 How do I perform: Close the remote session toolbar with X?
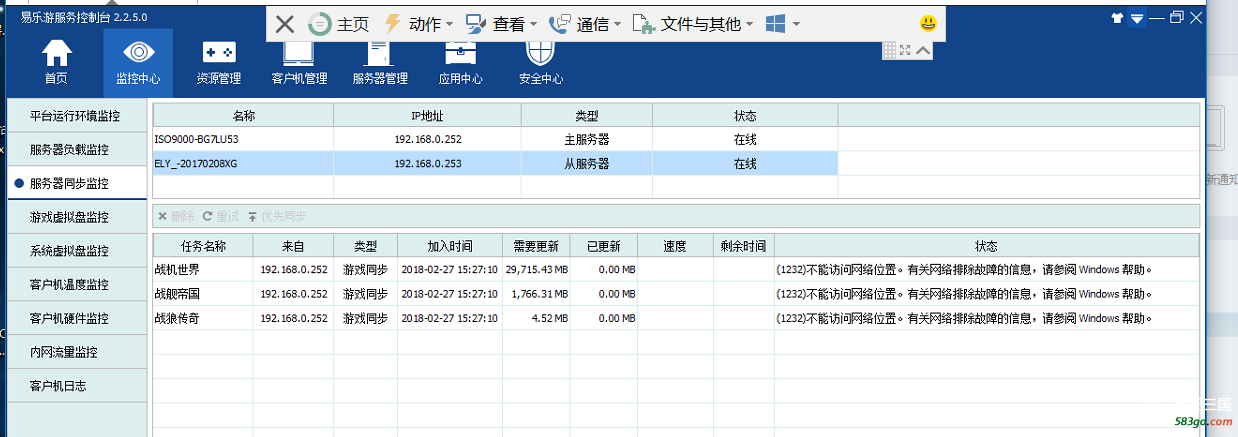pos(285,24)
